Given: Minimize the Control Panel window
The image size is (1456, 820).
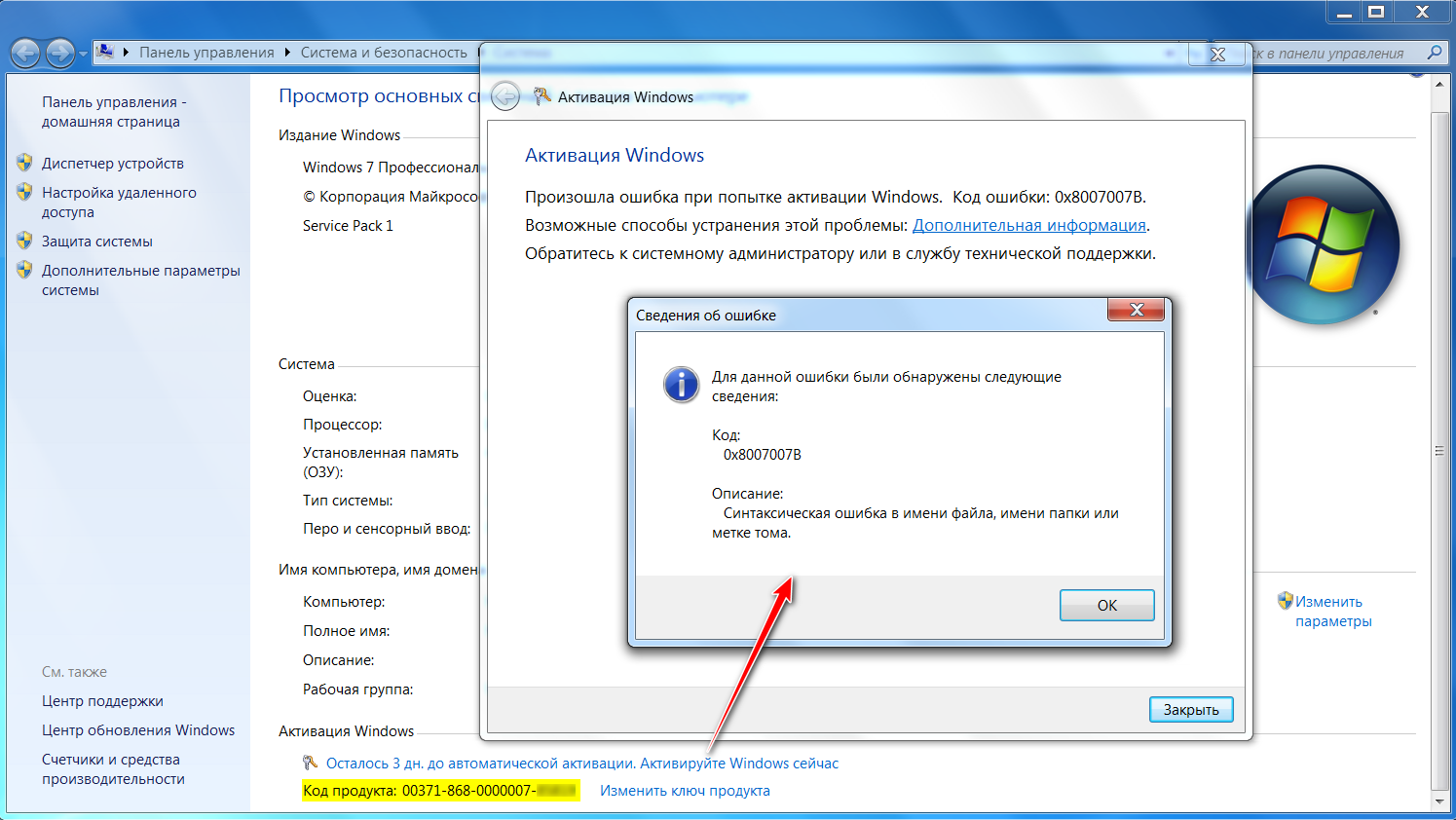Looking at the screenshot, I should point(1345,12).
